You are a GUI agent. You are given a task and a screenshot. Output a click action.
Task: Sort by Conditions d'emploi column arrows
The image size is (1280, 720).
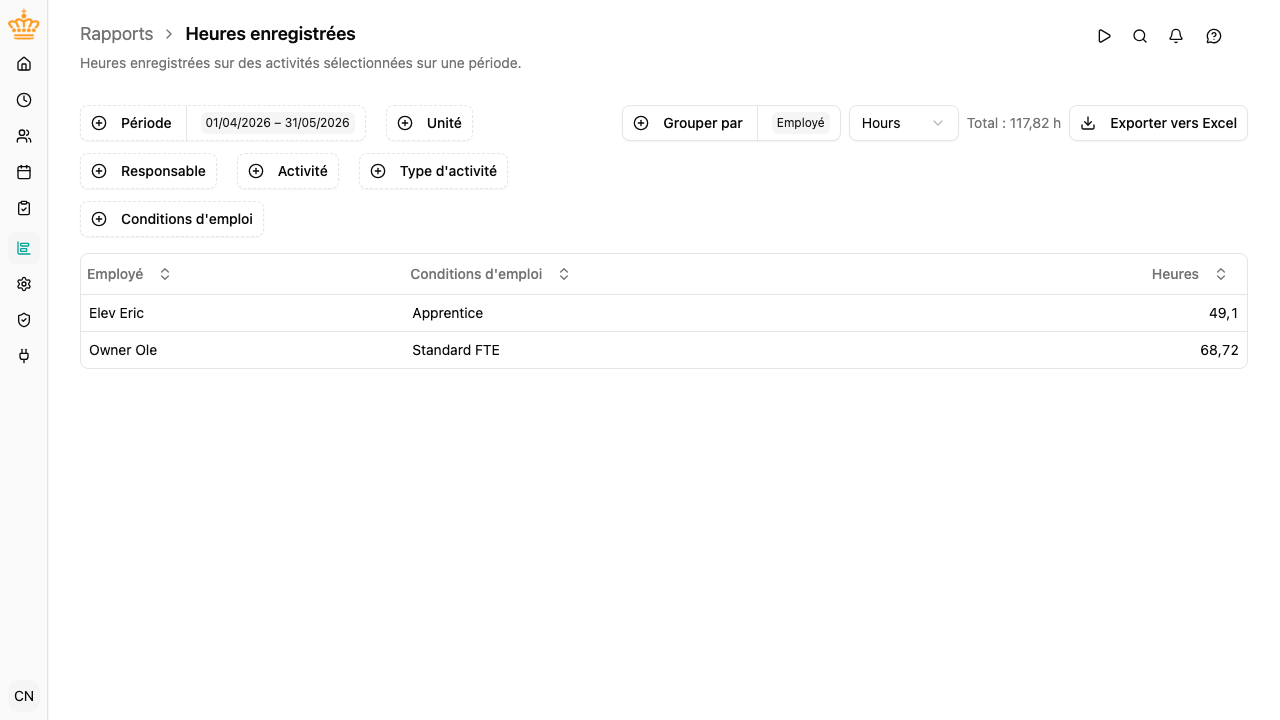coord(564,274)
